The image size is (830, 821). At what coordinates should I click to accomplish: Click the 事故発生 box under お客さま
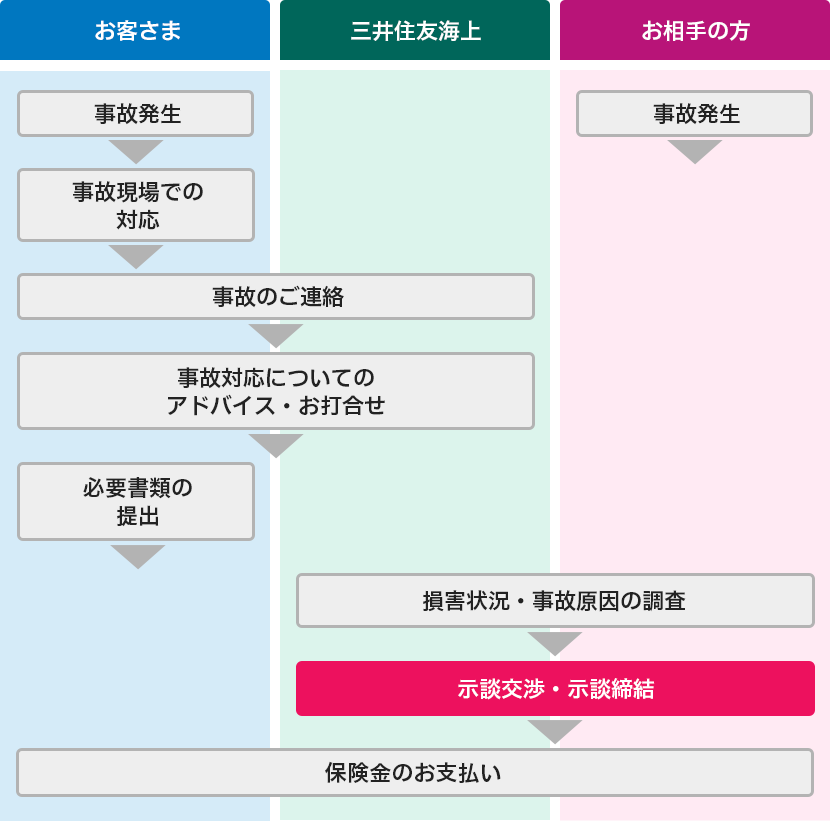136,114
